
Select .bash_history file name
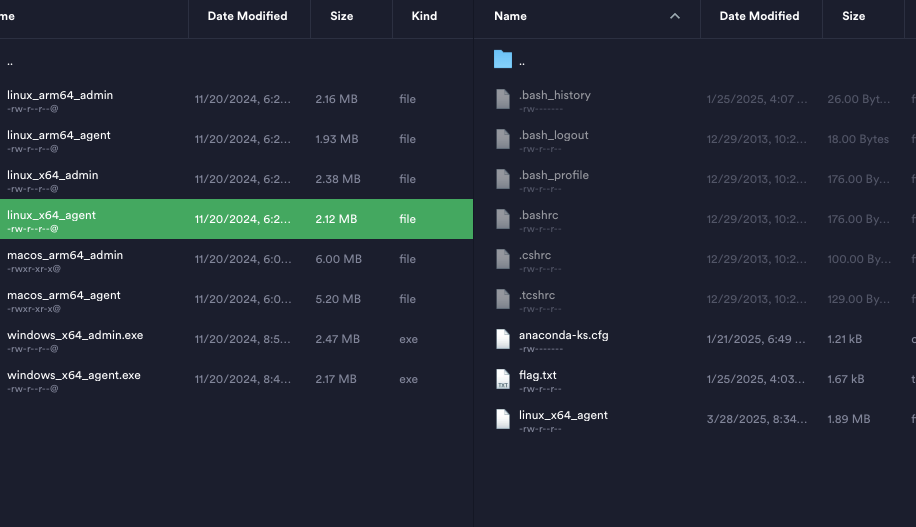coord(554,95)
